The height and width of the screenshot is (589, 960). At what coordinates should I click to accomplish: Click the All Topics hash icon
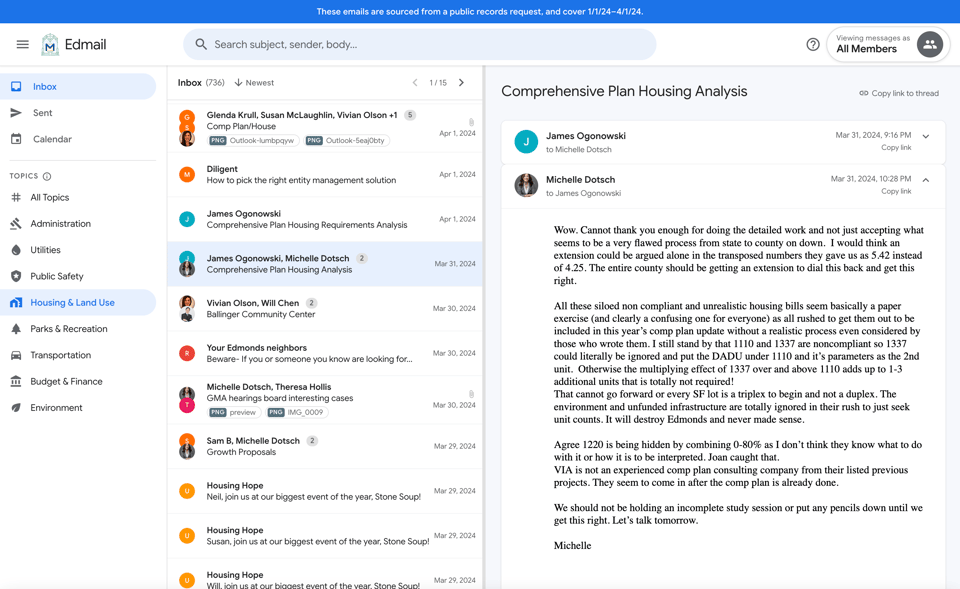click(x=14, y=197)
